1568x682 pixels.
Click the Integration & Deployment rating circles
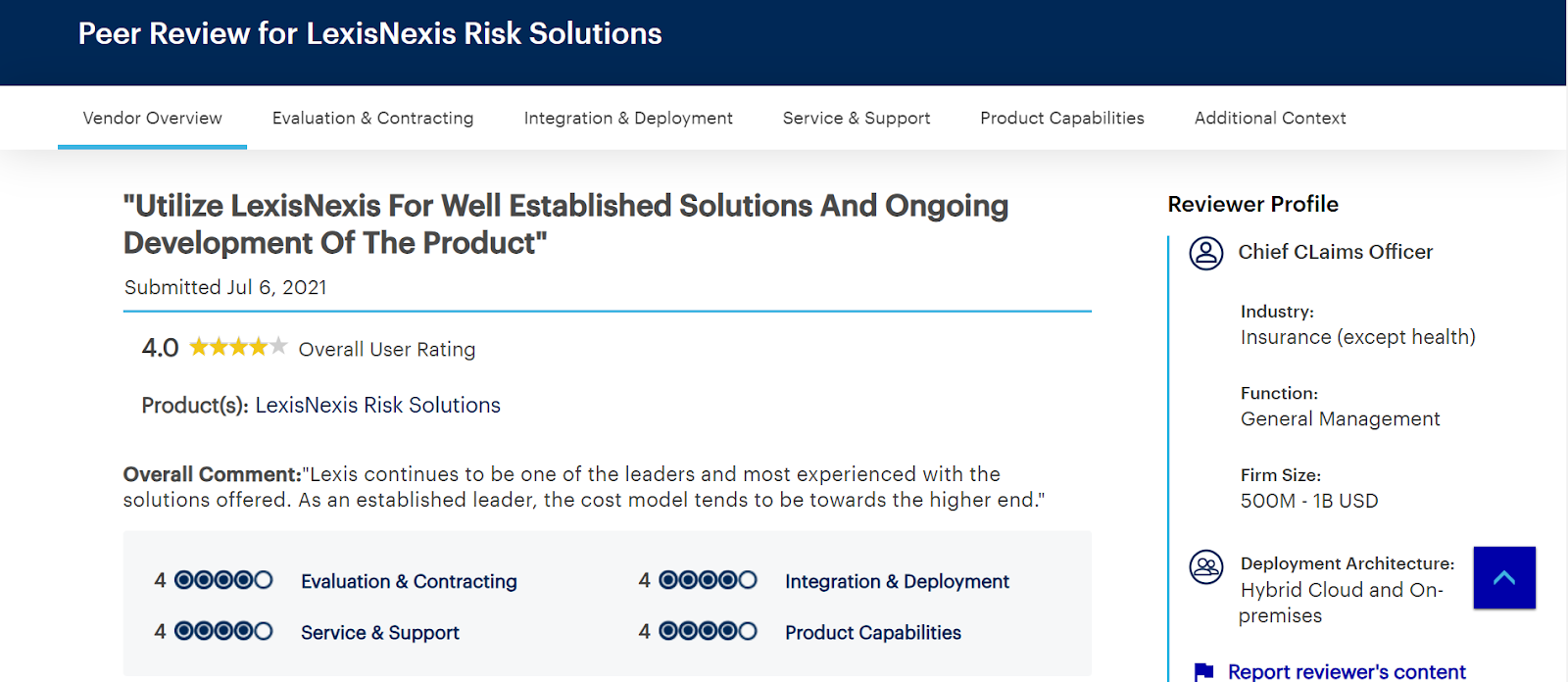[708, 580]
